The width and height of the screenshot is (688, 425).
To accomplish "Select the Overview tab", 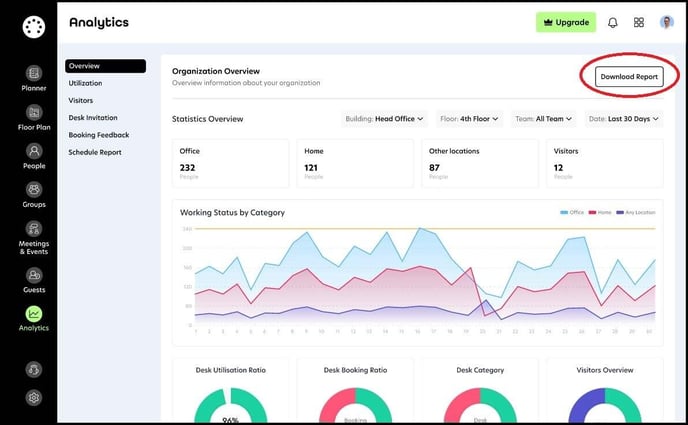I will 105,66.
